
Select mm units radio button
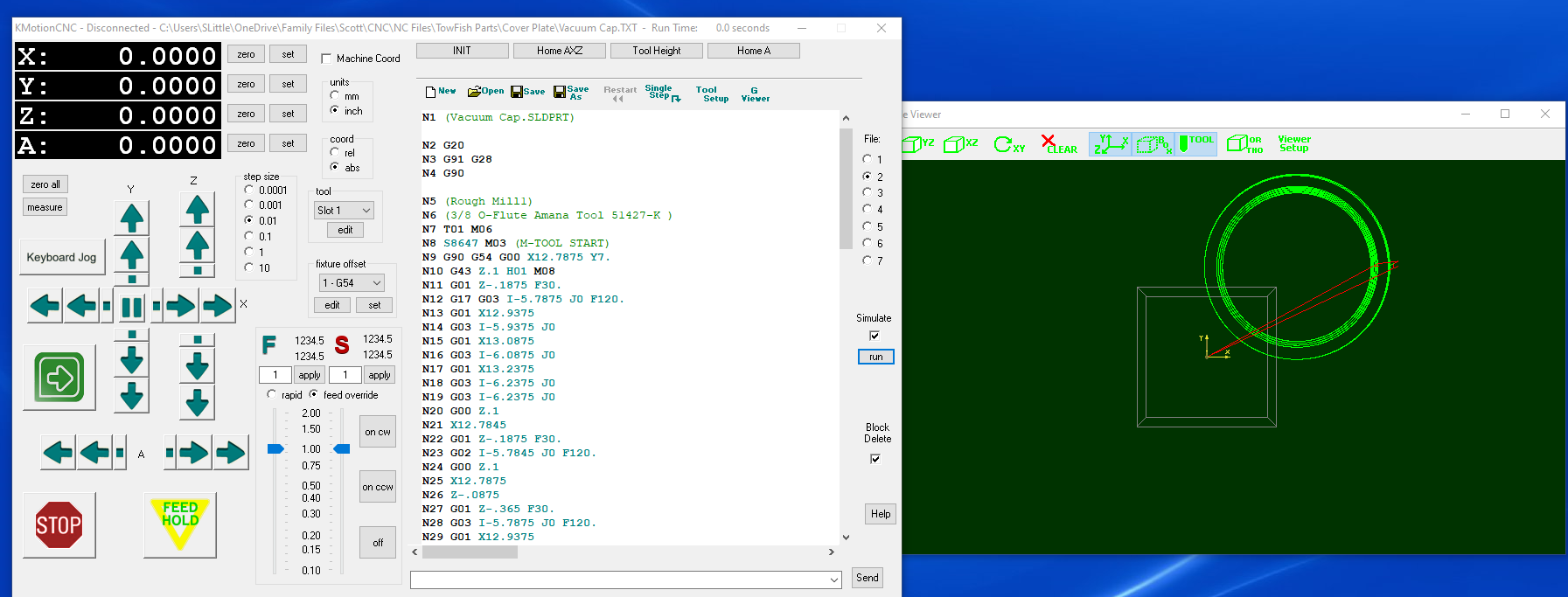[335, 96]
